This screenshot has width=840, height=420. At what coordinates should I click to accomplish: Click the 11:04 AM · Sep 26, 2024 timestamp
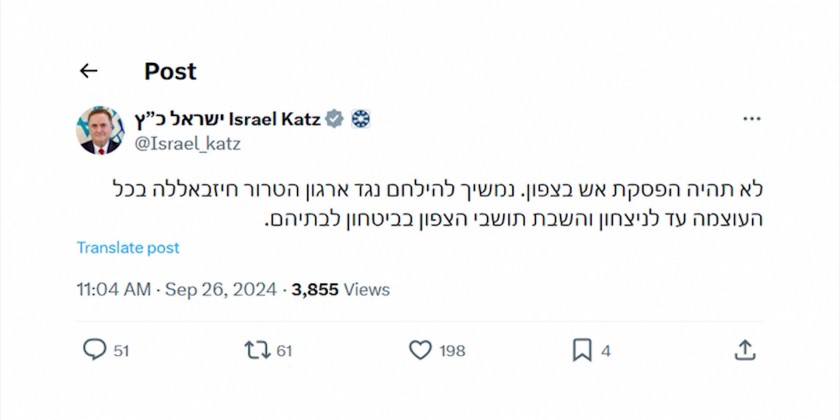pyautogui.click(x=178, y=290)
